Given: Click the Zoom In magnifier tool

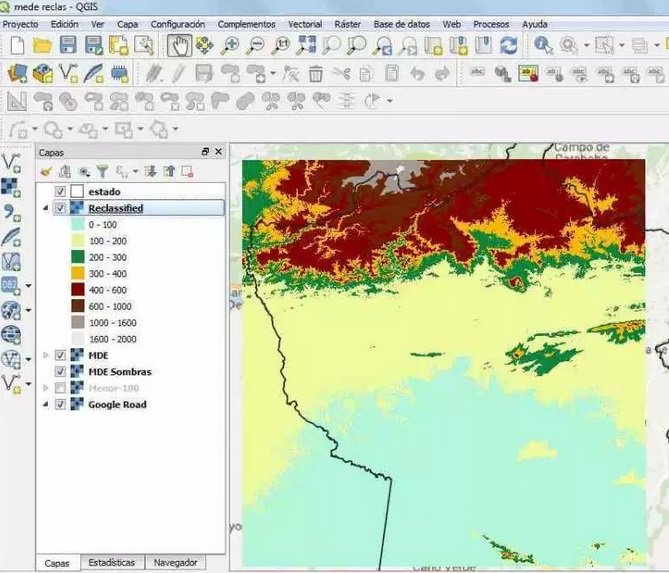Looking at the screenshot, I should (x=231, y=45).
